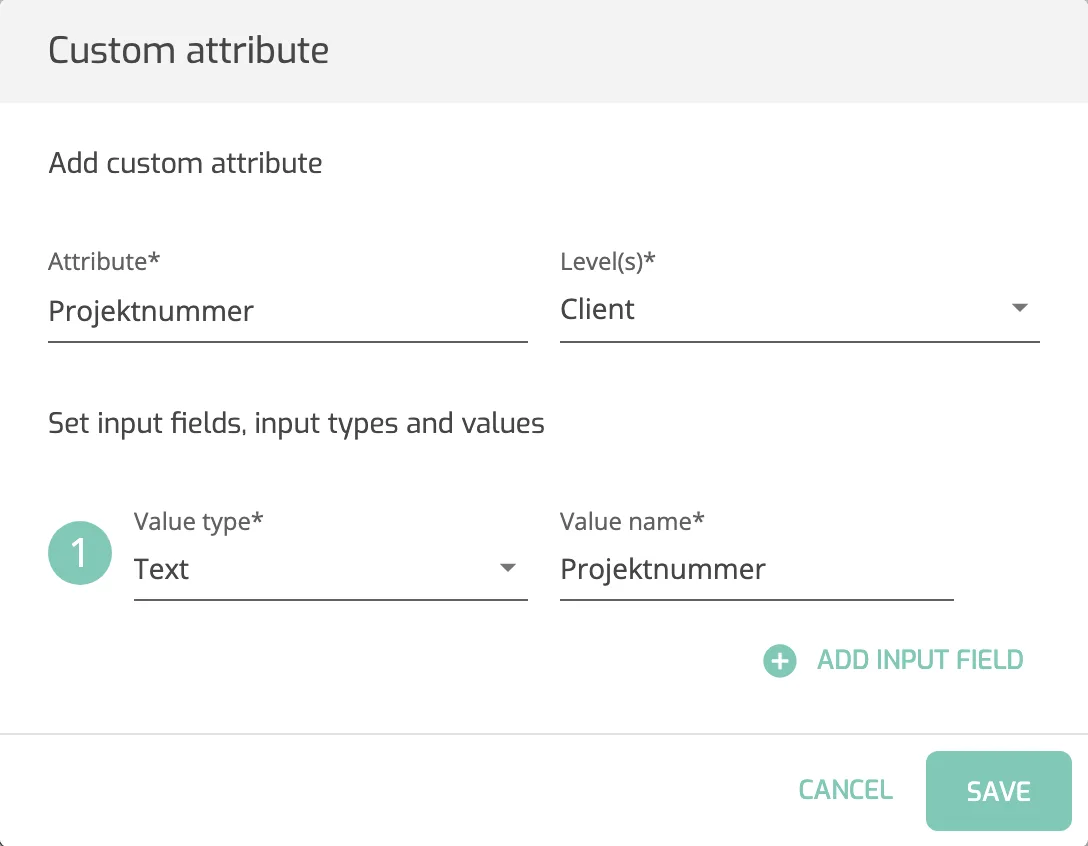
Task: Click the green plus circle icon
Action: (779, 661)
